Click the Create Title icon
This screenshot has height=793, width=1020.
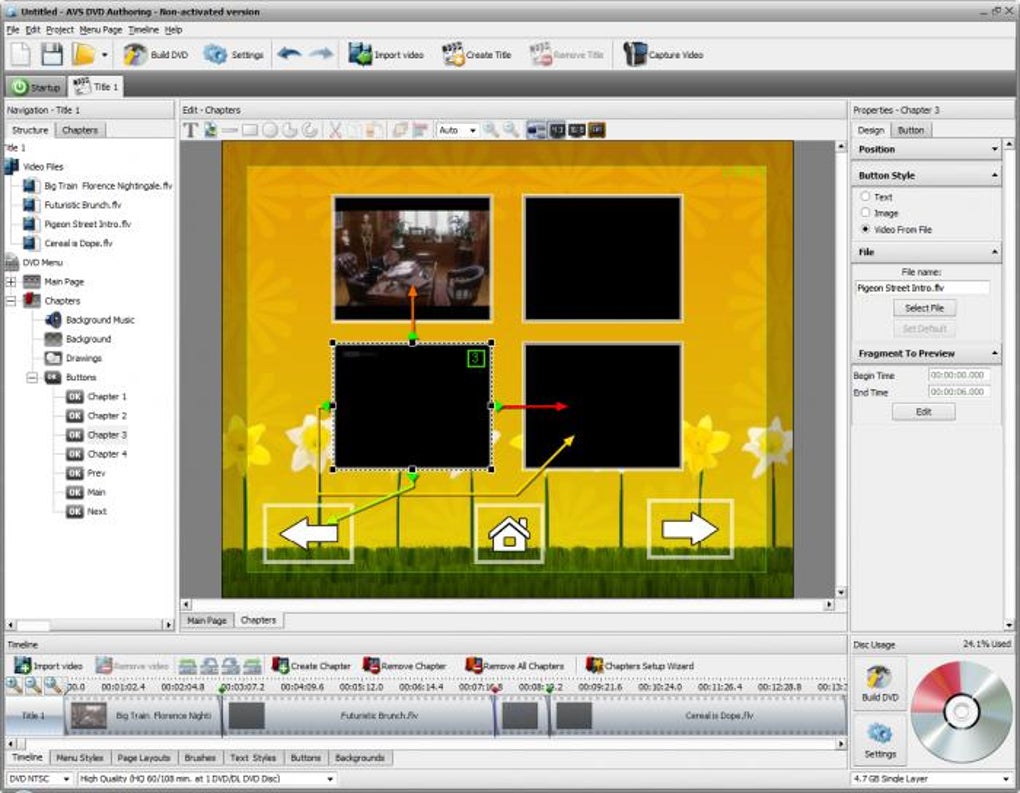coord(453,55)
